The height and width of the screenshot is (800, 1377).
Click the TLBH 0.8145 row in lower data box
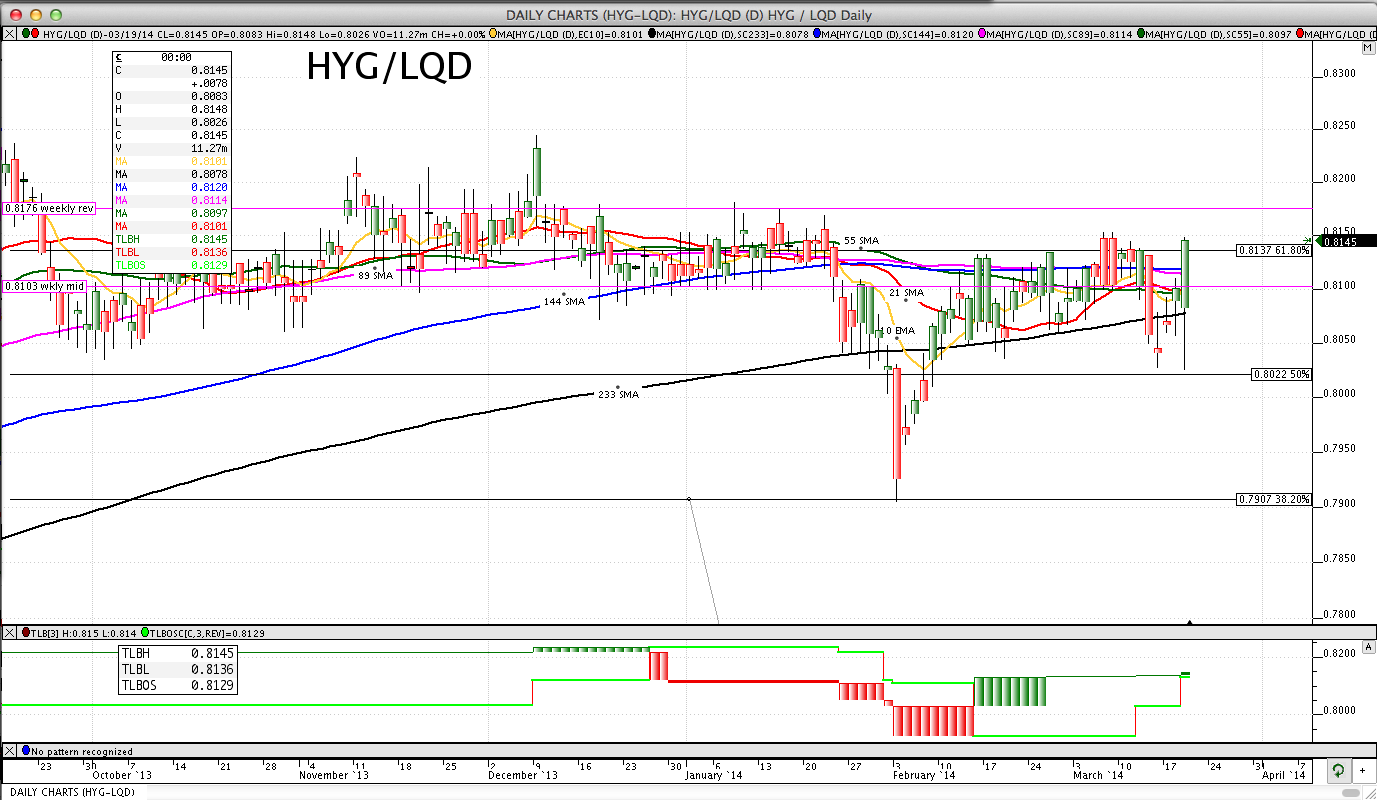[x=179, y=653]
